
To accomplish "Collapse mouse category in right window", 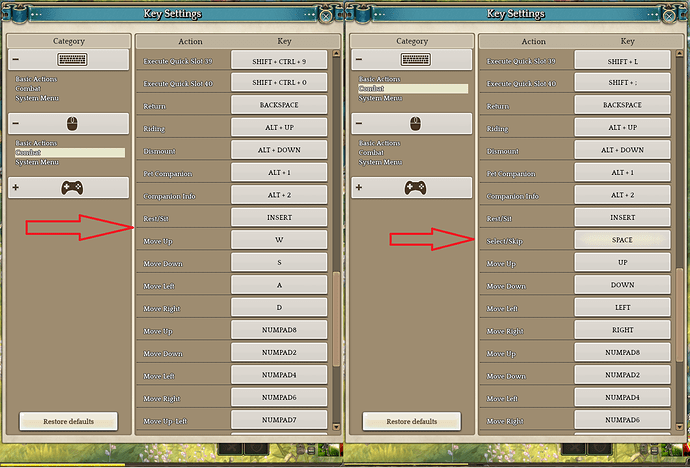I will pos(359,123).
